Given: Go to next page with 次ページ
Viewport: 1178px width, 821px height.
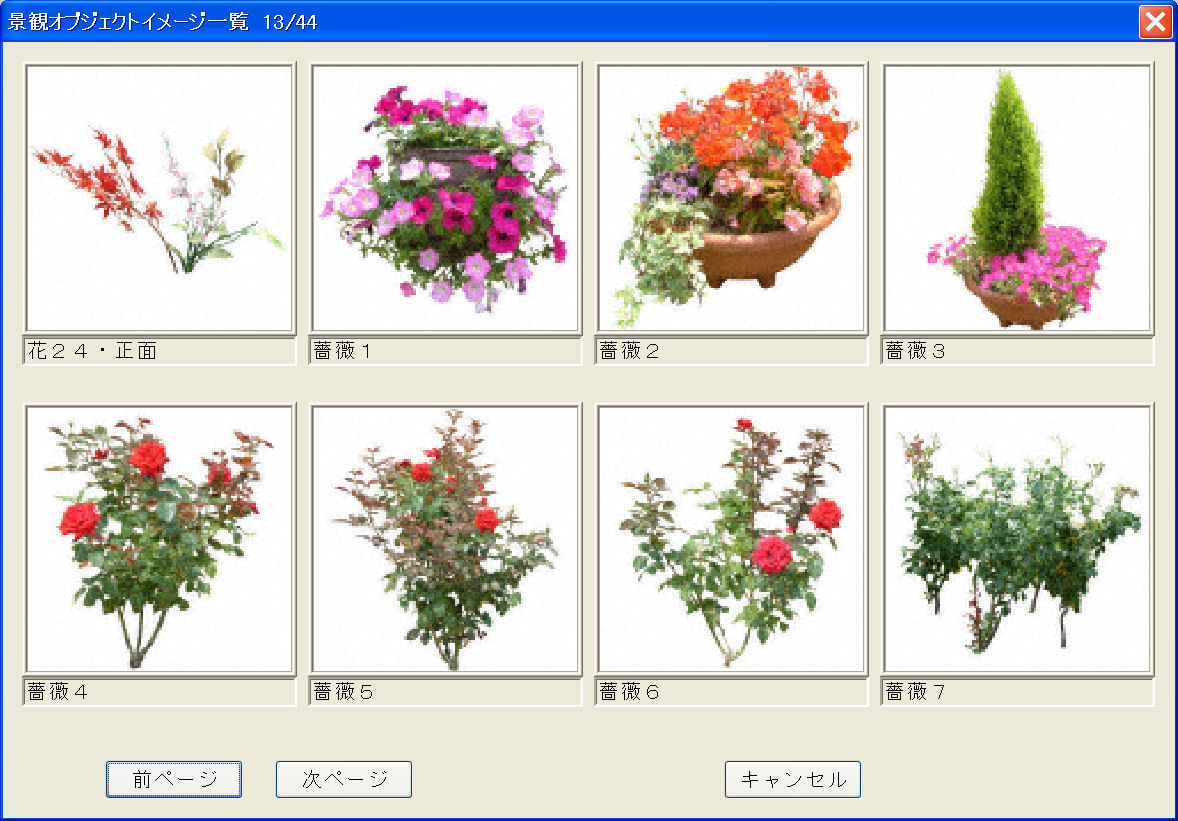Looking at the screenshot, I should 344,779.
